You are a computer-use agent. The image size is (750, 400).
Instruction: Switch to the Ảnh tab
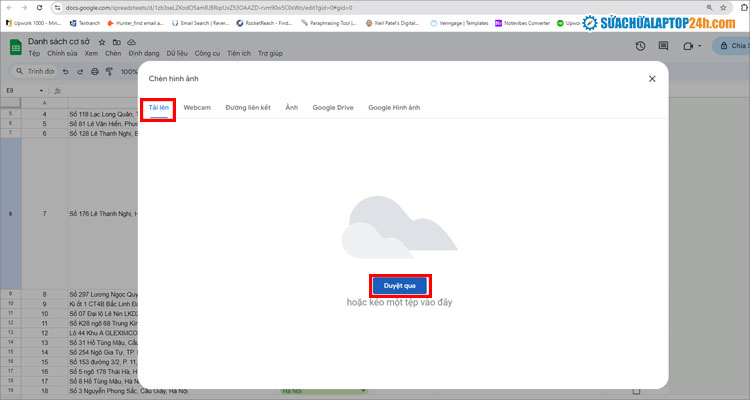(291, 107)
